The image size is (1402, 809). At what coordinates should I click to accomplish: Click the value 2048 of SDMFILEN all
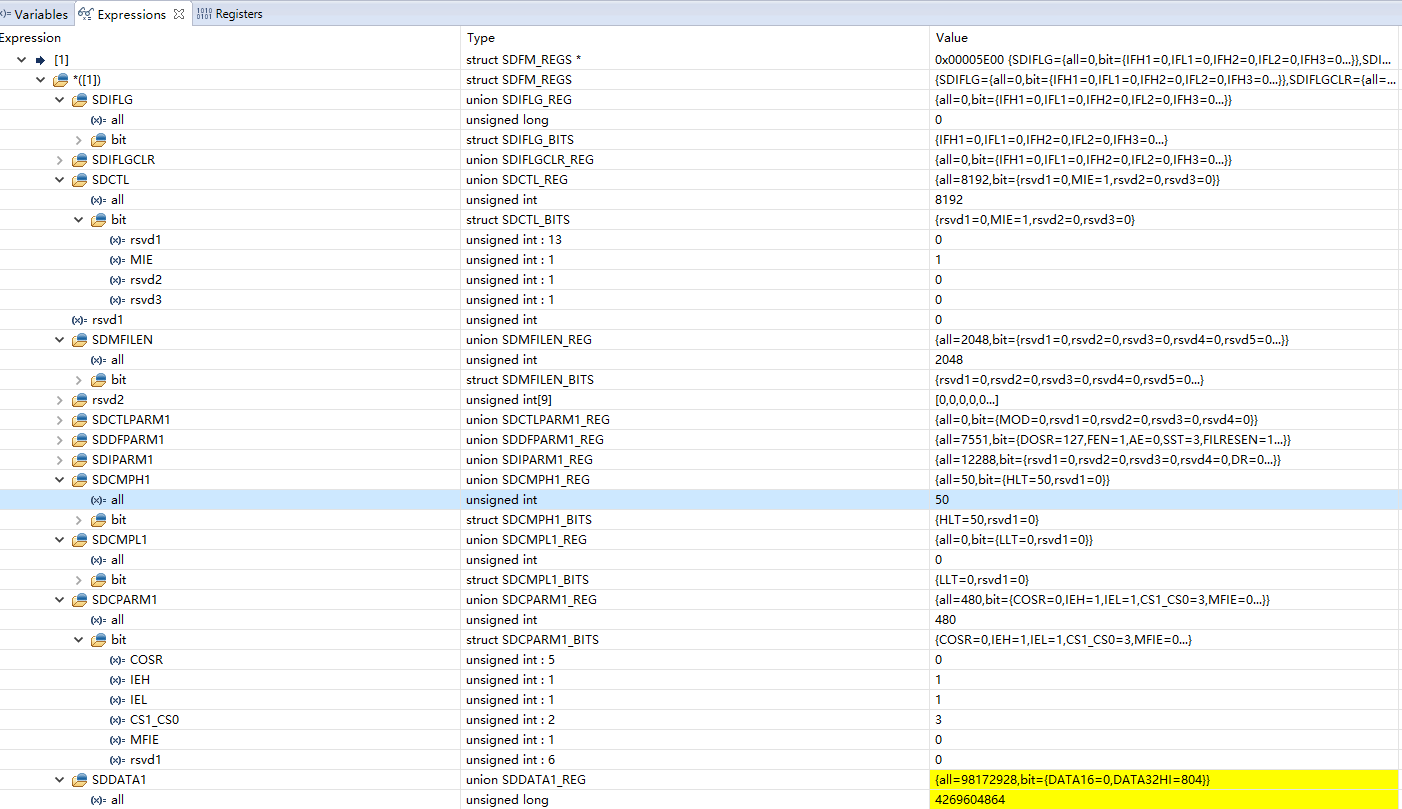[x=951, y=360]
